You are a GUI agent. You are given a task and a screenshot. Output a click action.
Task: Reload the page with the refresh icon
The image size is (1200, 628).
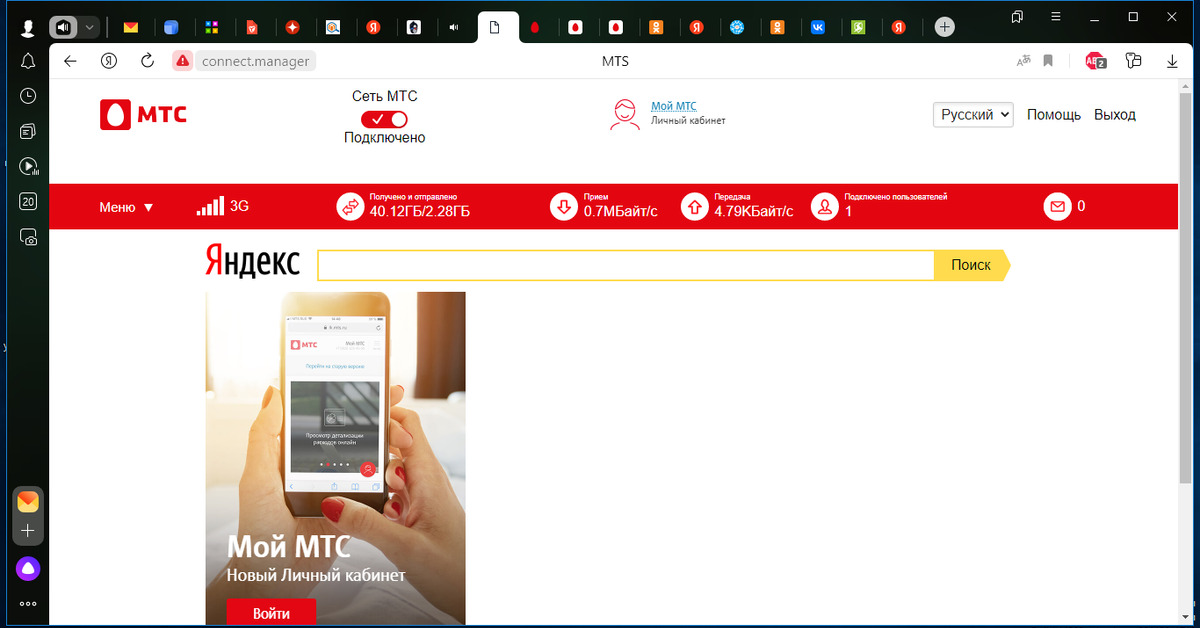(x=147, y=61)
